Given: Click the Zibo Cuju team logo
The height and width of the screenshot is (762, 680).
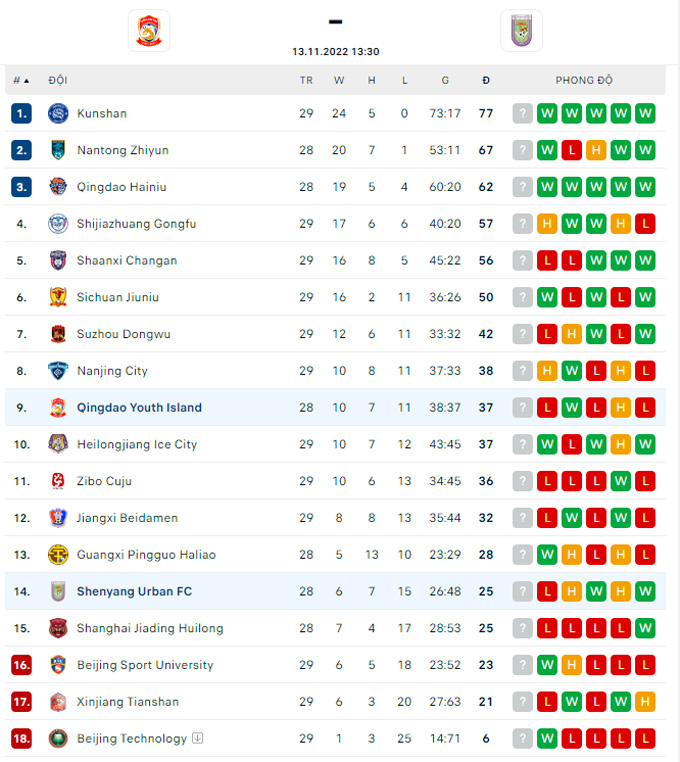Looking at the screenshot, I should point(57,481).
